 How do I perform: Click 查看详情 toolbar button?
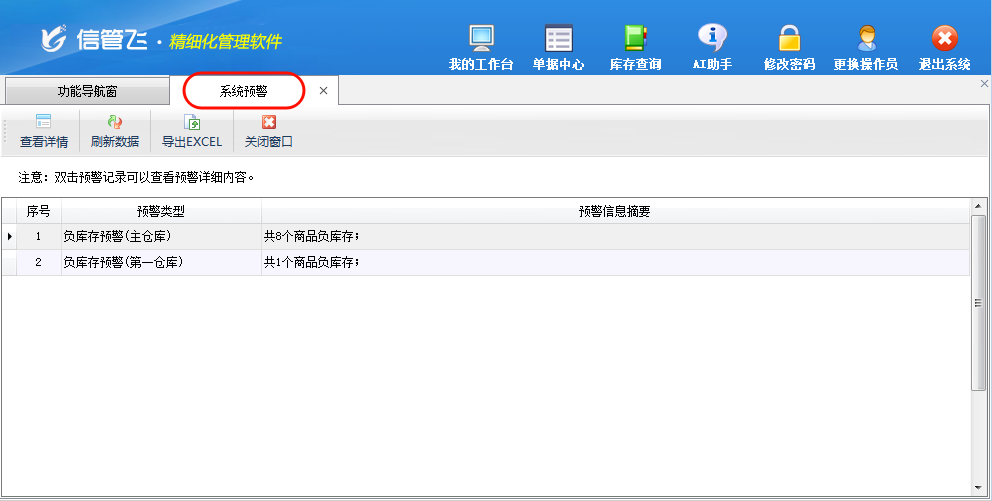point(44,131)
